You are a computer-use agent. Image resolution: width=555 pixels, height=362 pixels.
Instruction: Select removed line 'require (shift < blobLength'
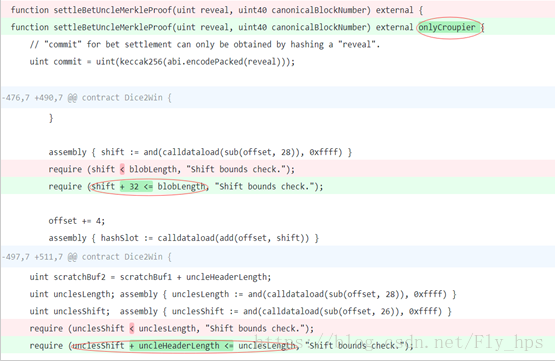278,169
